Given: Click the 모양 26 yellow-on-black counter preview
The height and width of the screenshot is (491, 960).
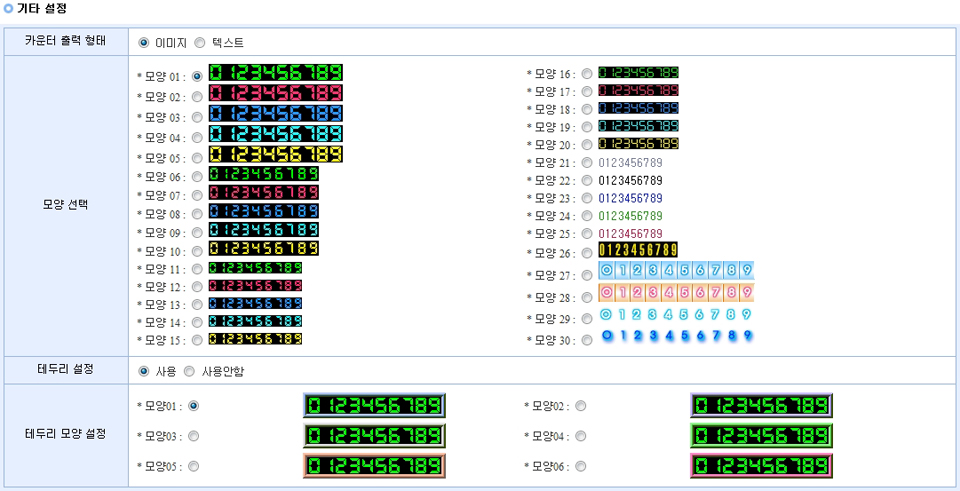Looking at the screenshot, I should (x=637, y=249).
